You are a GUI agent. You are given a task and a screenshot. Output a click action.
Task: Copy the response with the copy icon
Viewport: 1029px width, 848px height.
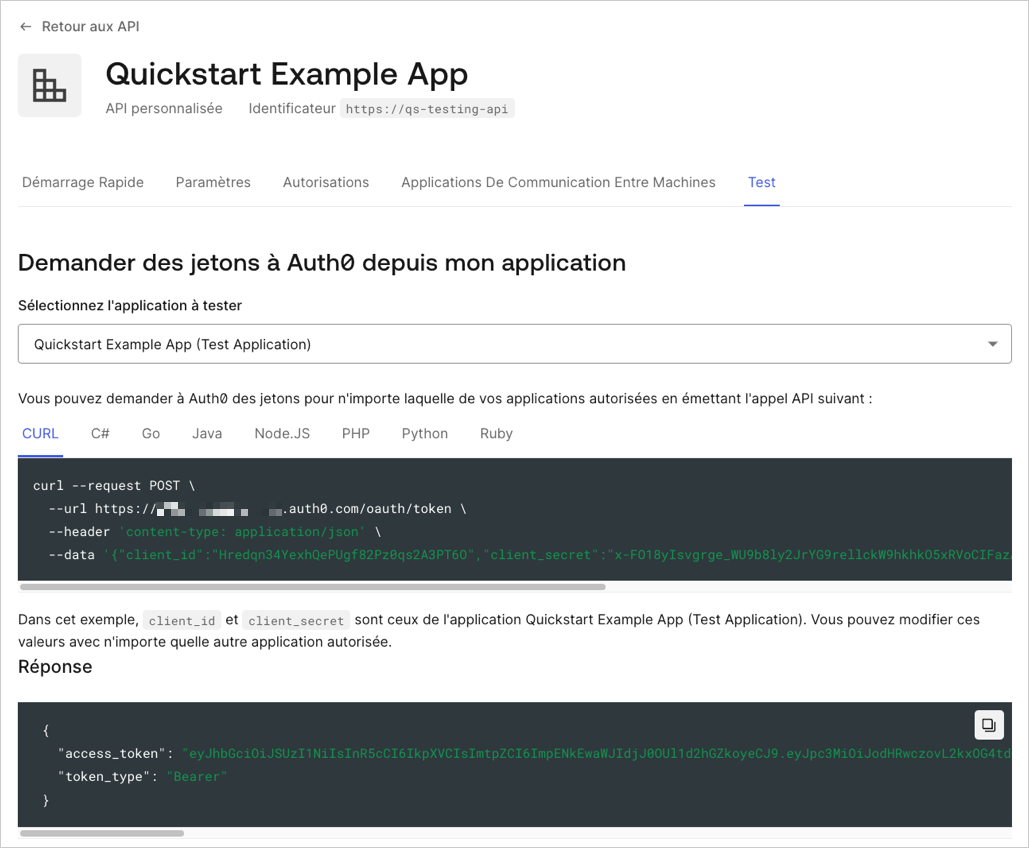click(x=988, y=725)
